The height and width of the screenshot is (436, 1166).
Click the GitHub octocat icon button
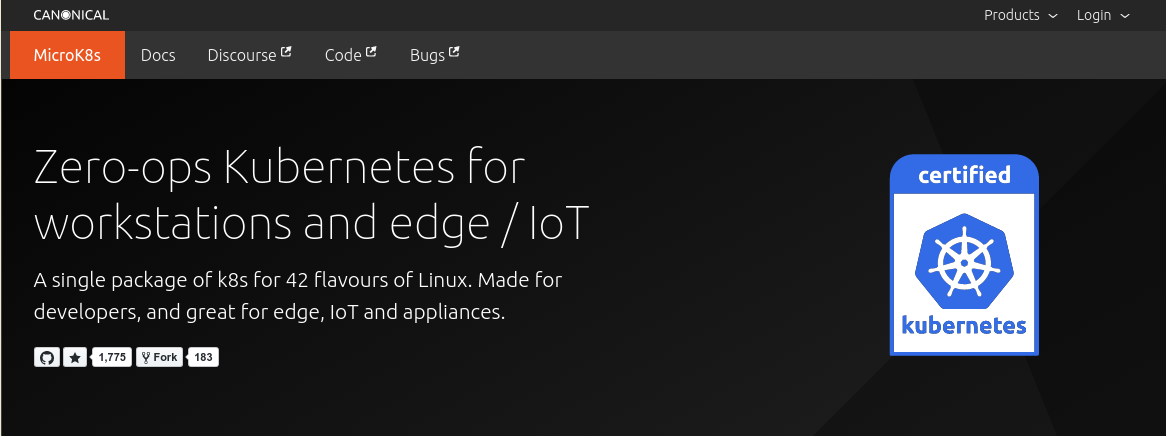click(x=46, y=357)
